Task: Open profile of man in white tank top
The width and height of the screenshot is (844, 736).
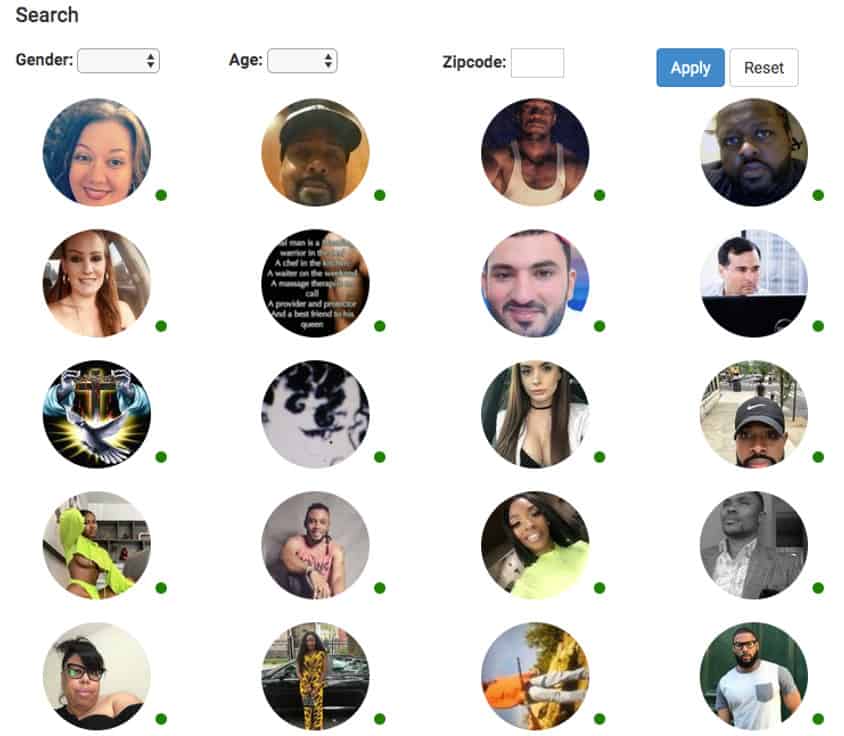Action: pos(535,152)
